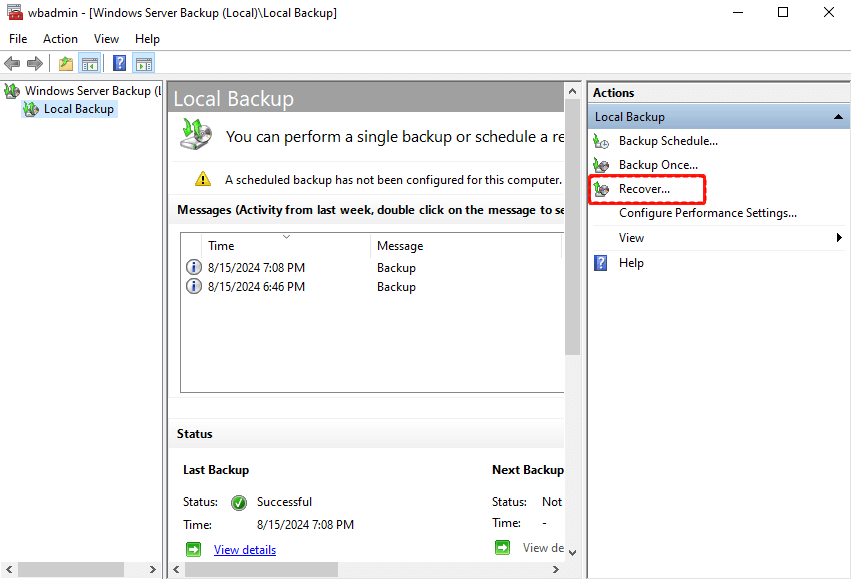Click the center pane vertical scrollbar thumb
The image size is (851, 579).
[572, 227]
